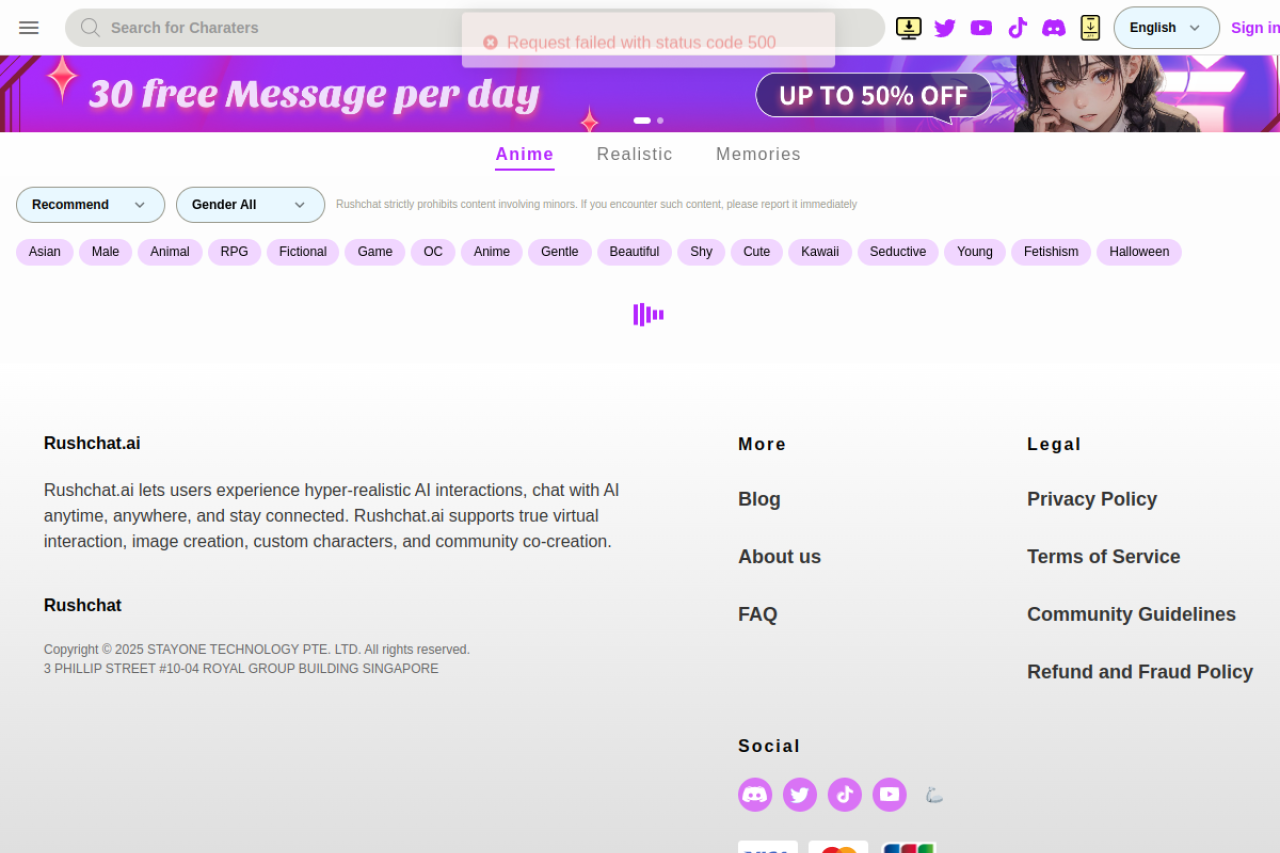Select the Halloween tag

pyautogui.click(x=1139, y=252)
